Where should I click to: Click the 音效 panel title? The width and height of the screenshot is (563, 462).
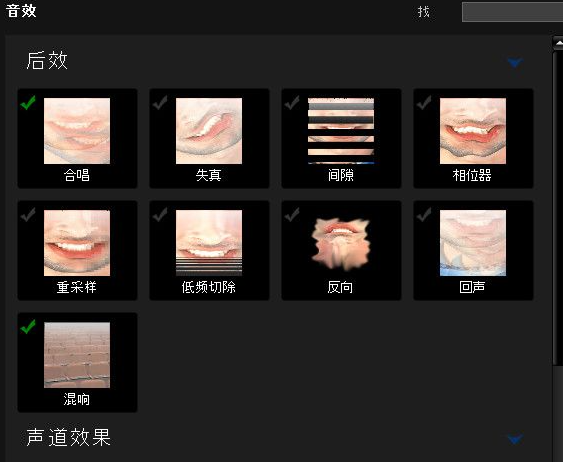pyautogui.click(x=21, y=10)
